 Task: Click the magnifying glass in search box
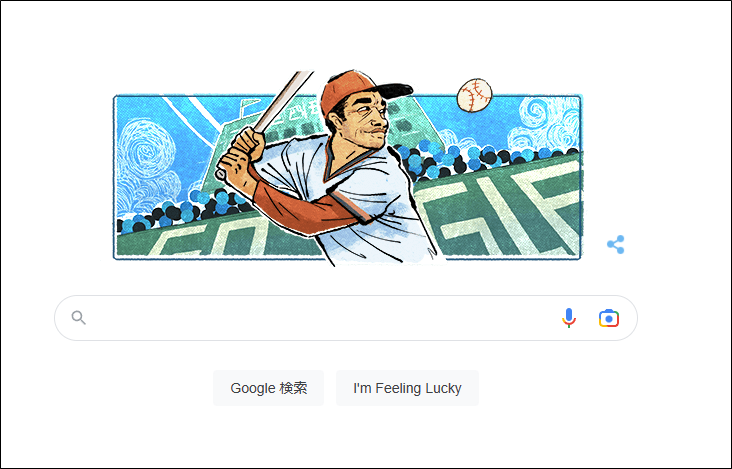[x=78, y=318]
